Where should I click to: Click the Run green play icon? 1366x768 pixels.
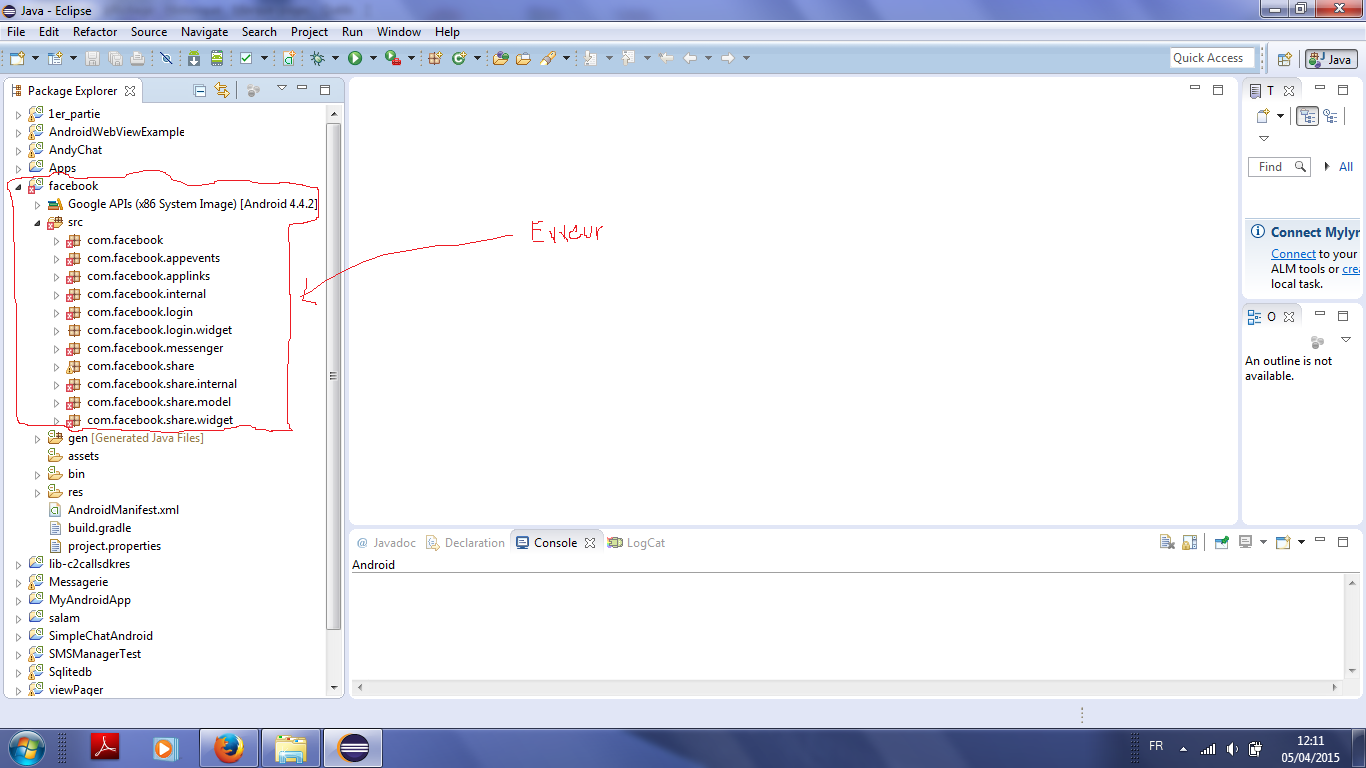coord(354,58)
